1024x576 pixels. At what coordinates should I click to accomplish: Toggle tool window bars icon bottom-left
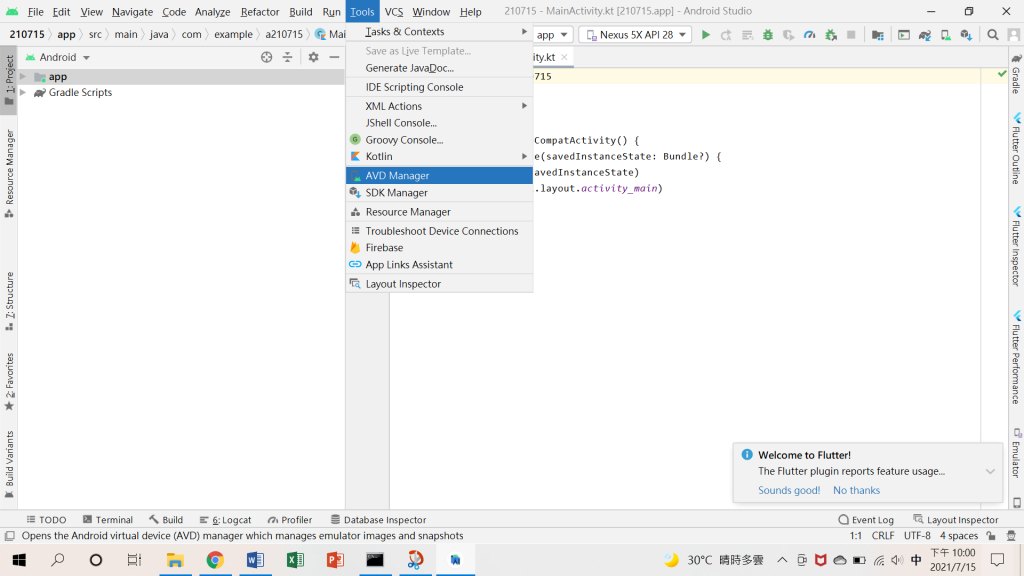10,536
